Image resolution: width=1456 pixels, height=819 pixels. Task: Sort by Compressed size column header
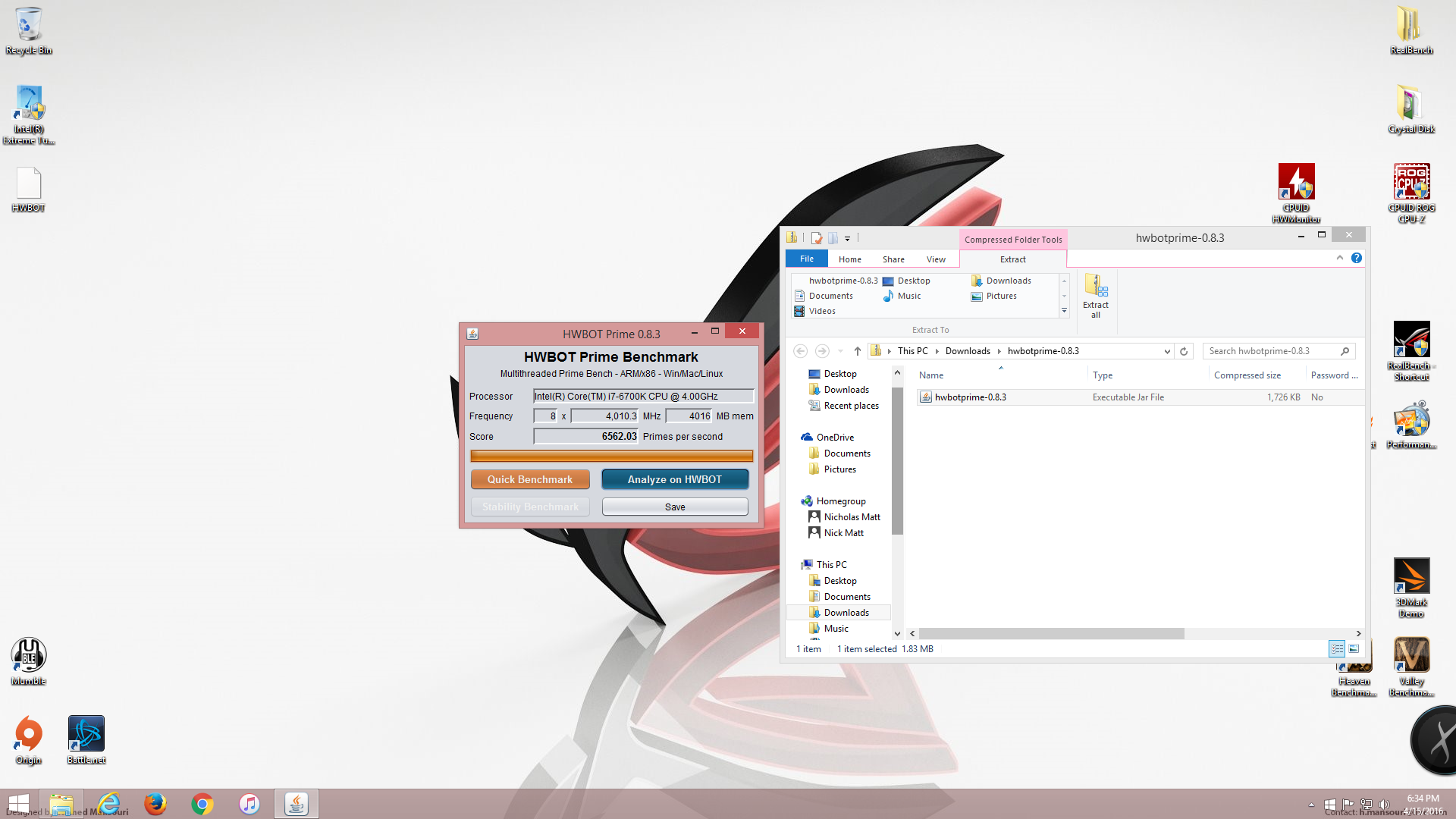point(1247,375)
